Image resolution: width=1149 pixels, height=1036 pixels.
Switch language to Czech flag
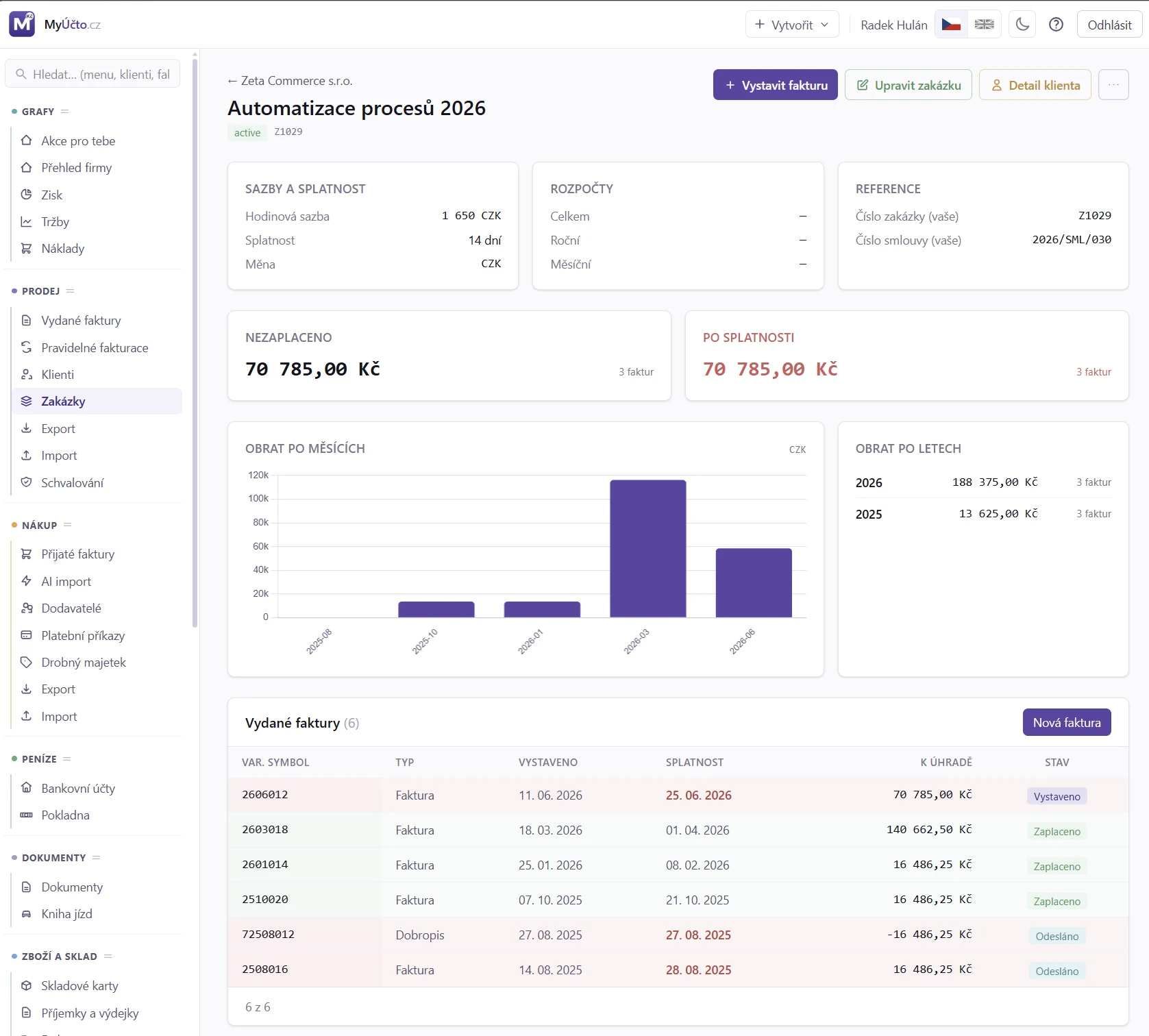tap(951, 25)
